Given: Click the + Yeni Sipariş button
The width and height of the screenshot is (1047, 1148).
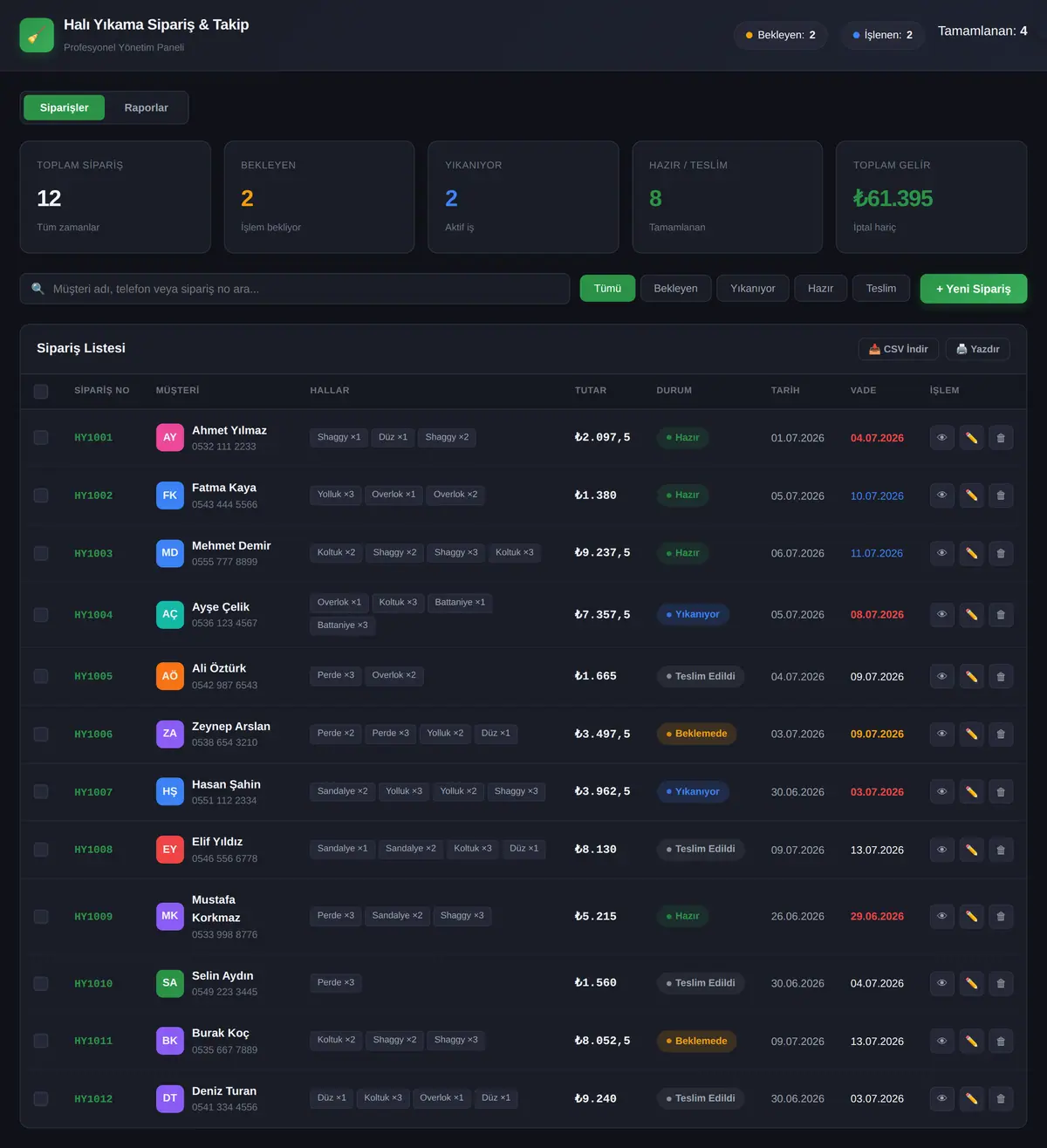Looking at the screenshot, I should (x=974, y=289).
